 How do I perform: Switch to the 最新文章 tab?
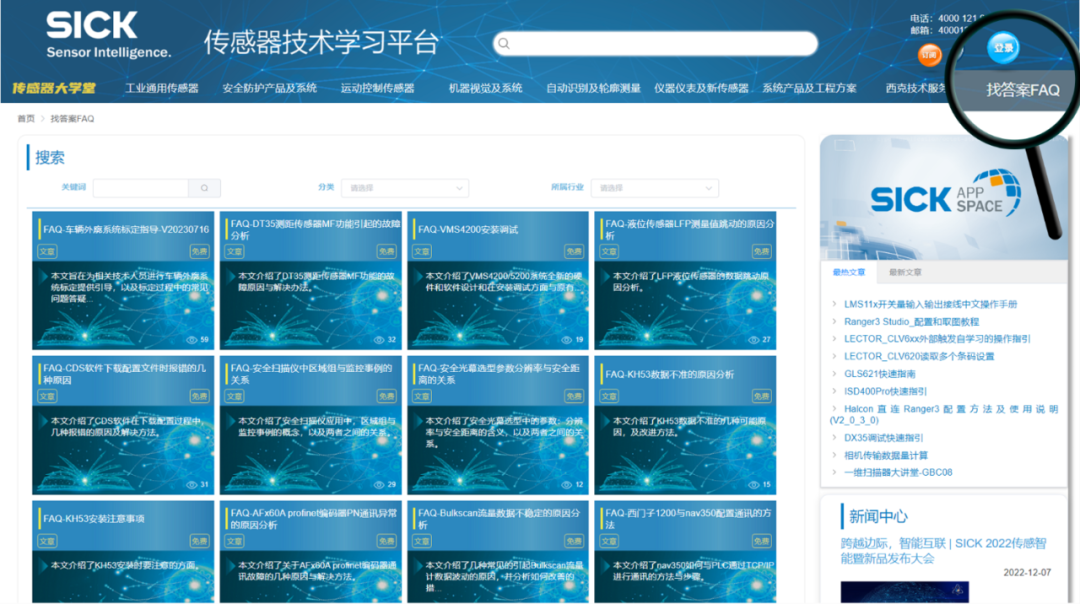(905, 272)
